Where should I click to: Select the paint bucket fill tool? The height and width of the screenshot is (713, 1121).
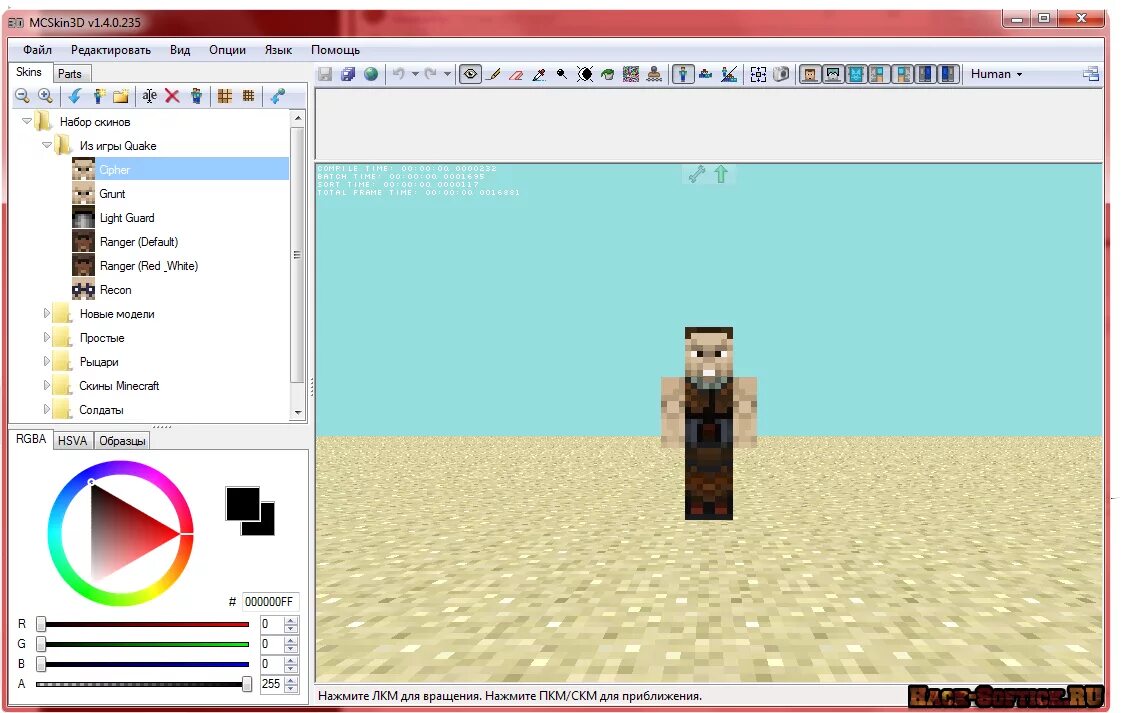tap(608, 74)
